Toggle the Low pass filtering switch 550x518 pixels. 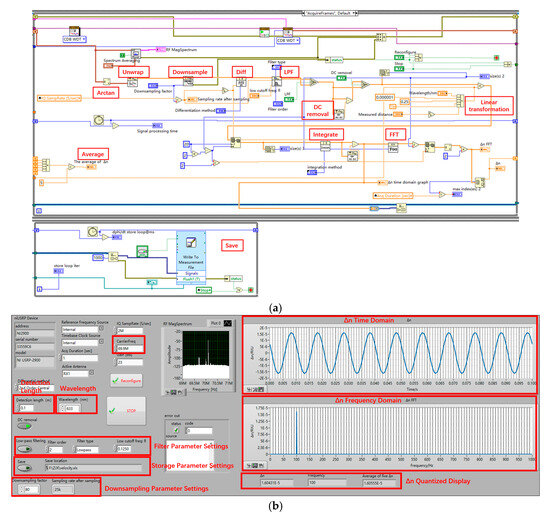click(x=24, y=449)
